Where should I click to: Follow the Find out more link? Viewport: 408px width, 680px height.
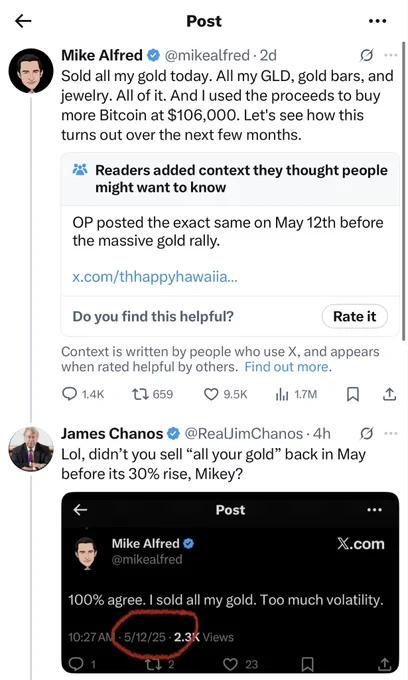pos(286,367)
